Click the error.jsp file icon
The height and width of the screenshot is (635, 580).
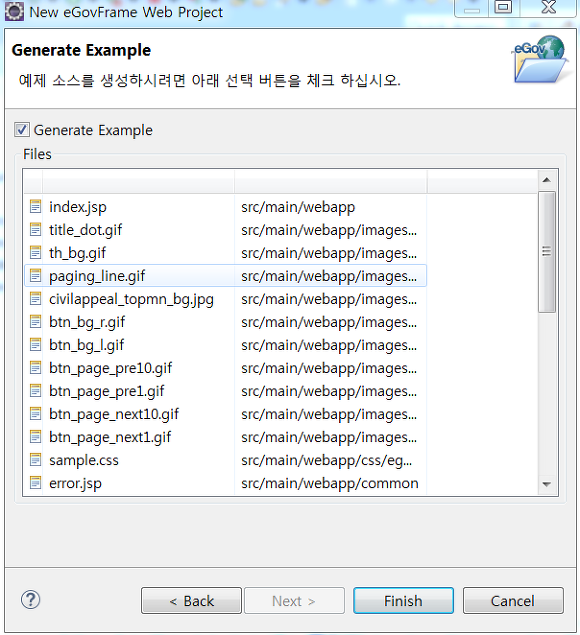coord(36,483)
